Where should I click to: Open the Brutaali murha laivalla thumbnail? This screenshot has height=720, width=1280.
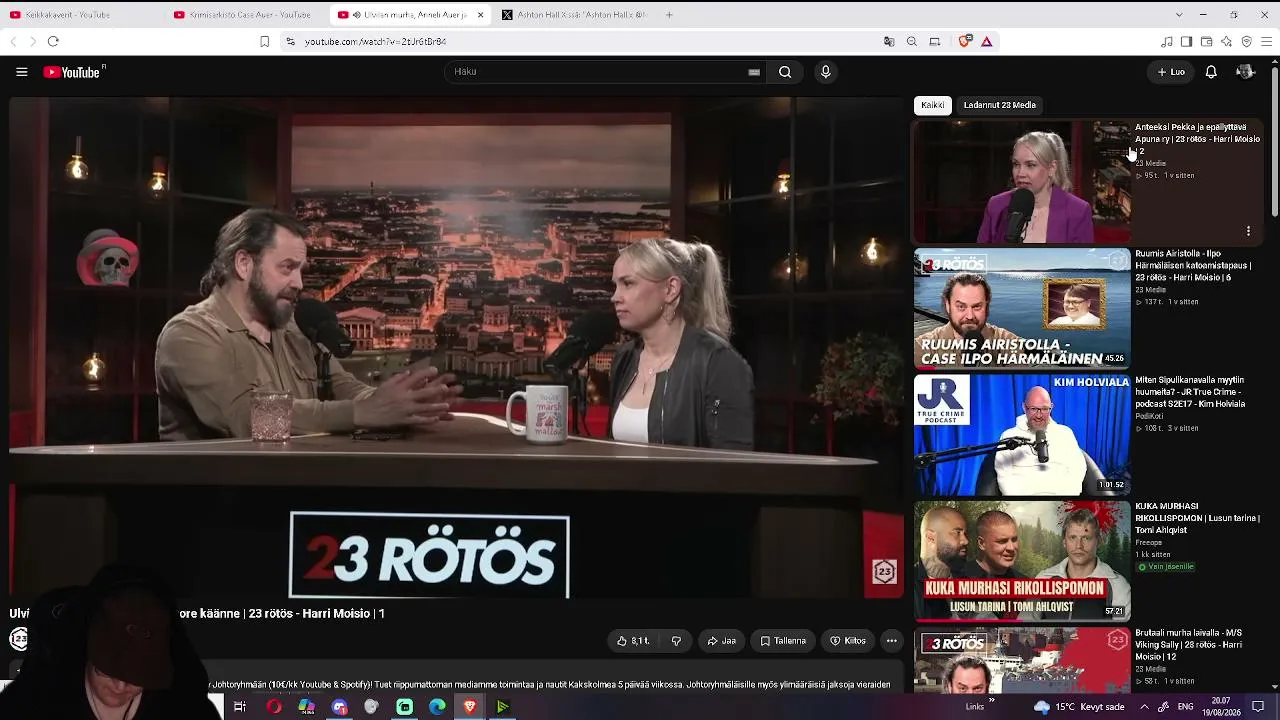[x=1022, y=660]
